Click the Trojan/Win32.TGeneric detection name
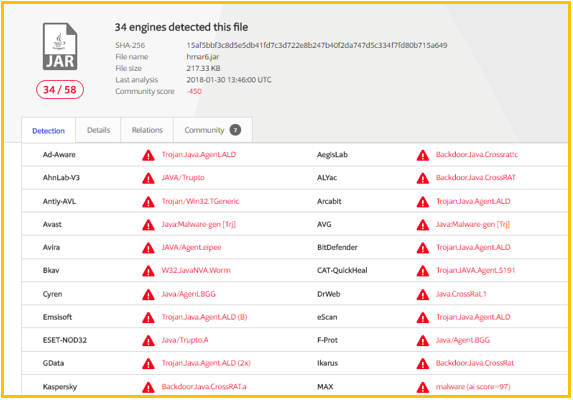This screenshot has width=573, height=400. tap(200, 201)
